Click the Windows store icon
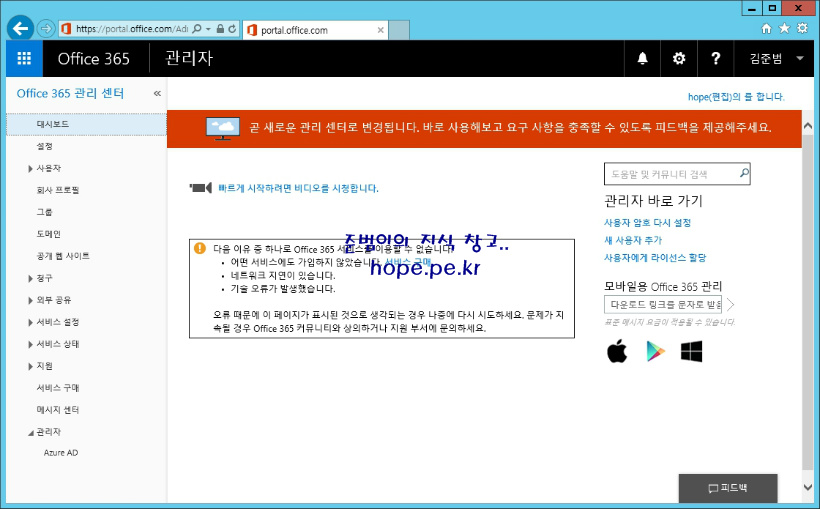The height and width of the screenshot is (509, 820). [x=691, y=352]
